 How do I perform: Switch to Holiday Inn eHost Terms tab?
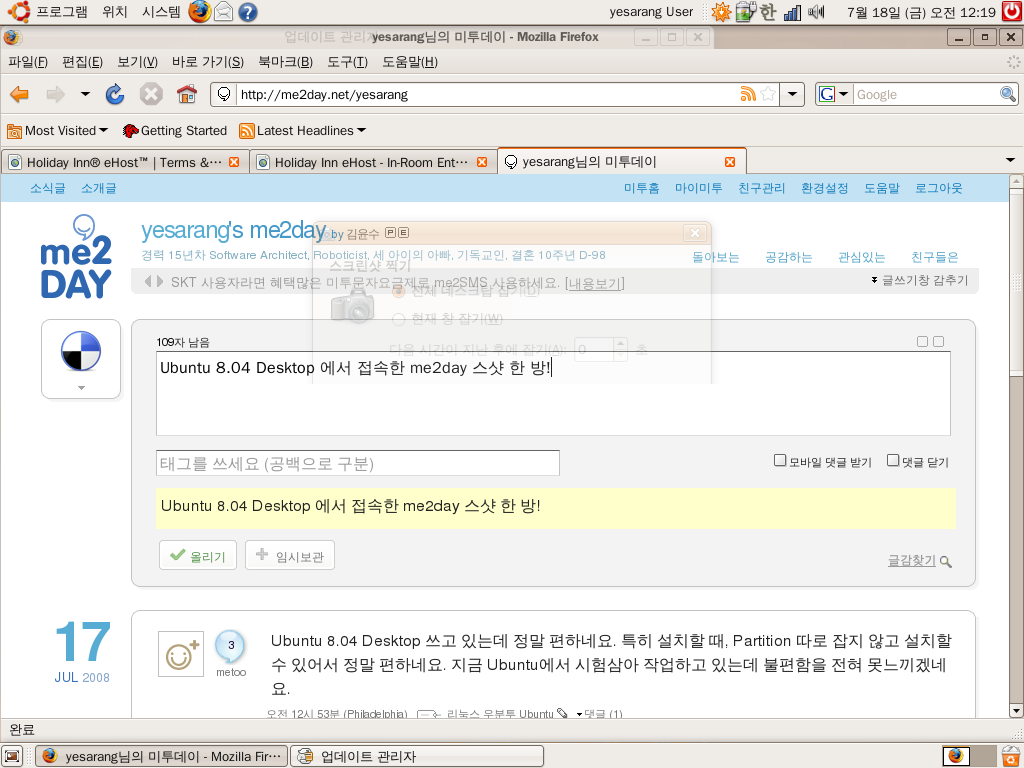click(123, 162)
